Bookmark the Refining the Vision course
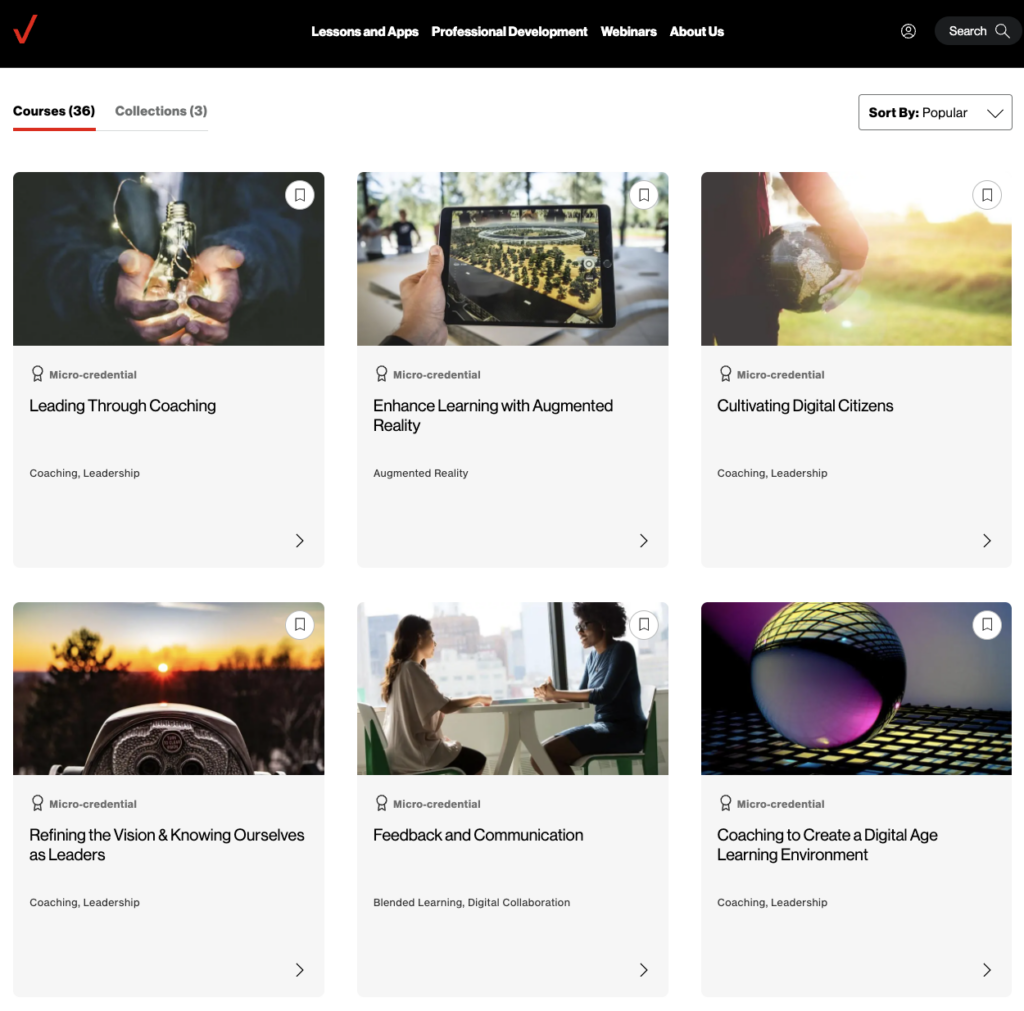1024x1011 pixels. tap(300, 625)
